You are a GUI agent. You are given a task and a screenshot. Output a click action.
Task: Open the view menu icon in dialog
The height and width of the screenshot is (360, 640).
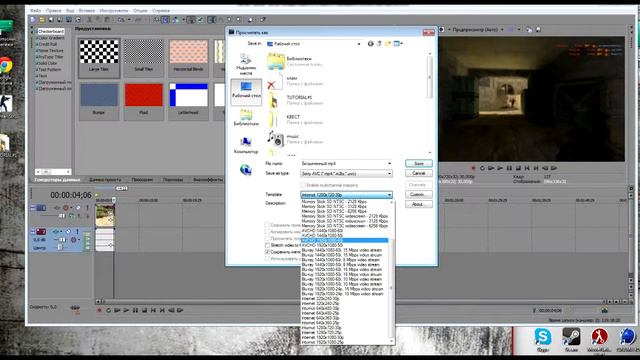pos(398,44)
